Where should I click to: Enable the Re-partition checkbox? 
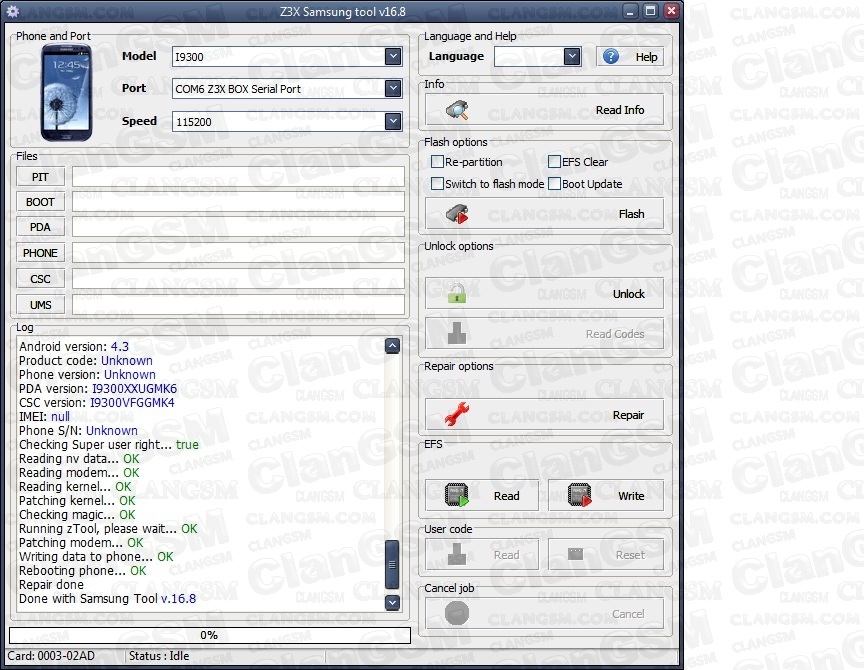[x=437, y=161]
